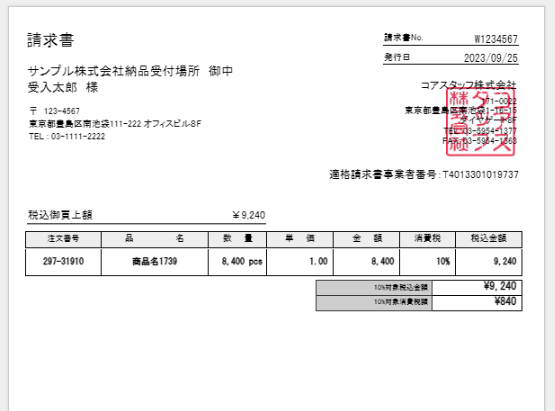This screenshot has width=555, height=411.
Task: Select recipient サンプル株式会社納品受付場所 御中
Action: click(130, 71)
